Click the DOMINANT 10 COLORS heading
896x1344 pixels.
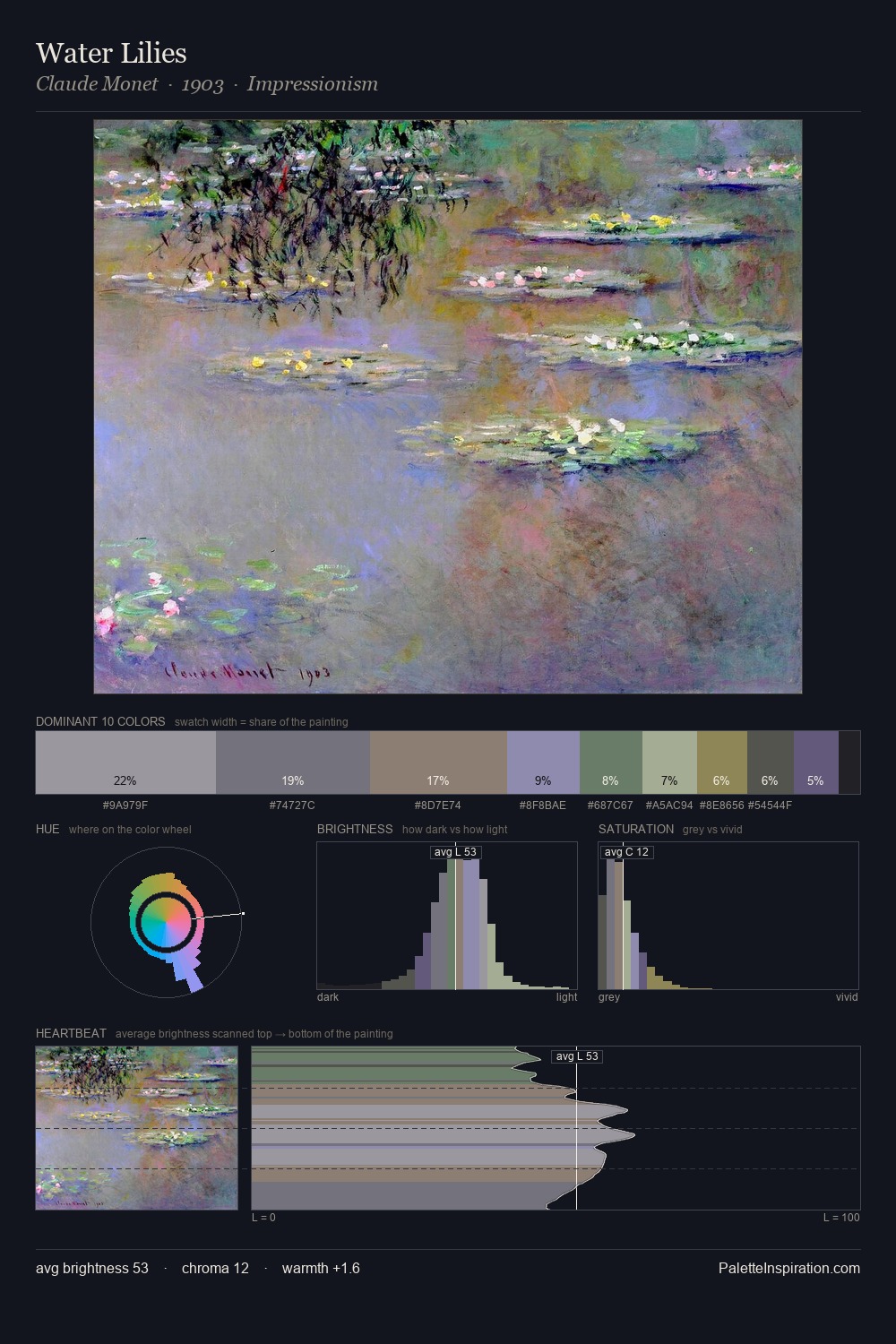click(100, 721)
